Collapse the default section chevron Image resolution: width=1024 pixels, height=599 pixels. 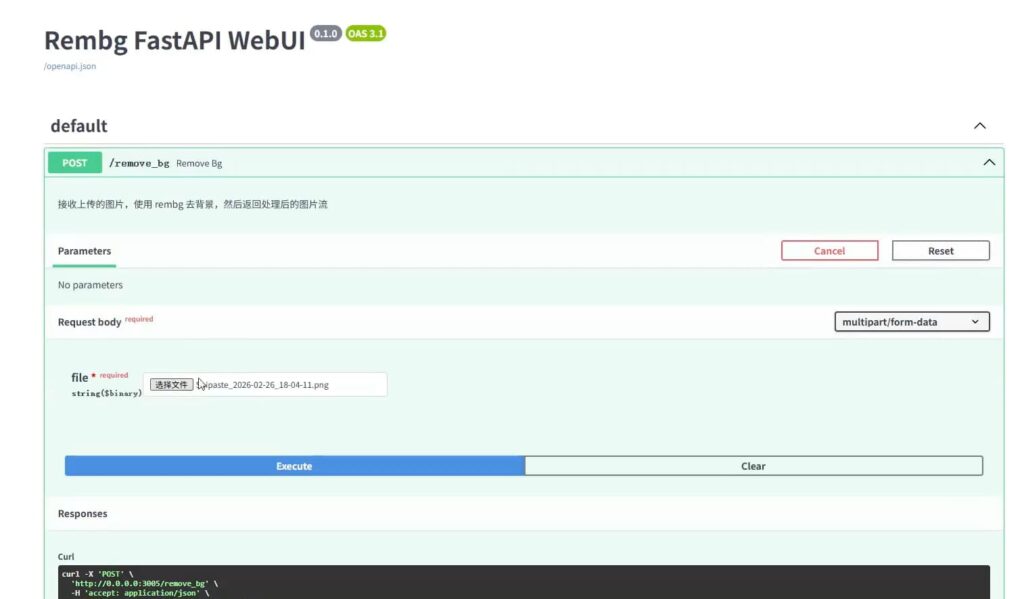pyautogui.click(x=979, y=126)
